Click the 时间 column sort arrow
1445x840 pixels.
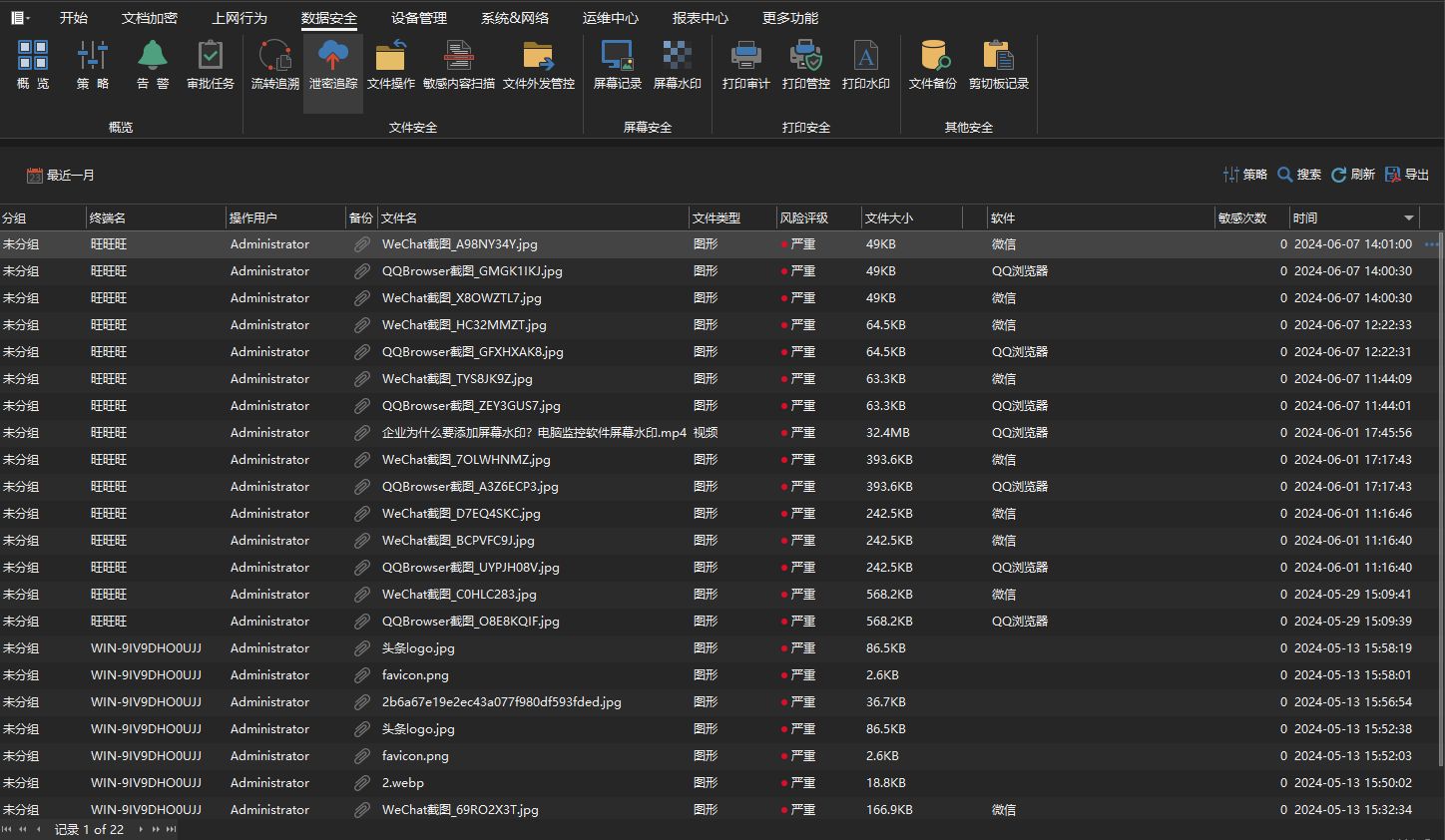(x=1409, y=217)
